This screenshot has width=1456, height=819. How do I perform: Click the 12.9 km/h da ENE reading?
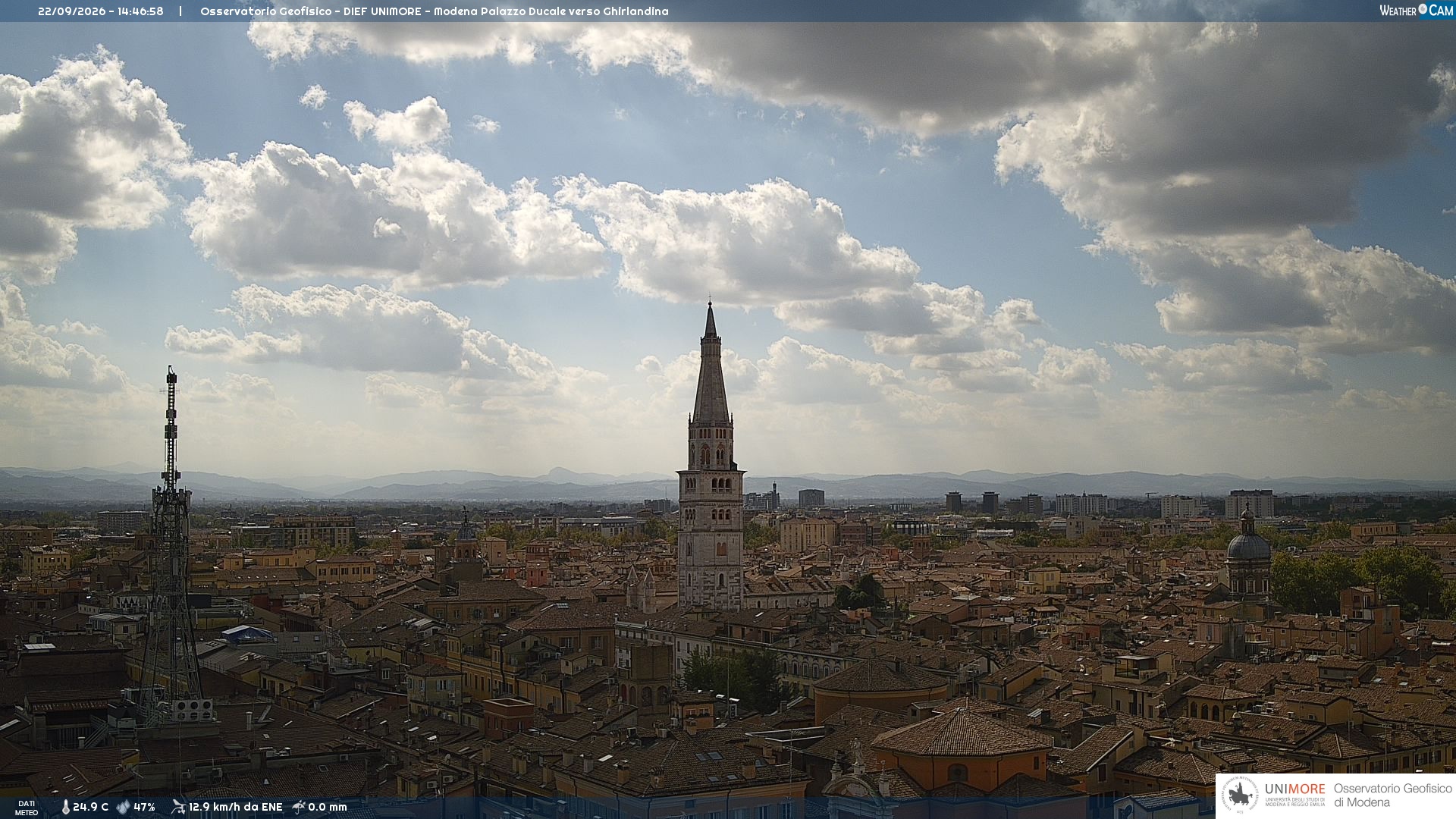(x=235, y=807)
